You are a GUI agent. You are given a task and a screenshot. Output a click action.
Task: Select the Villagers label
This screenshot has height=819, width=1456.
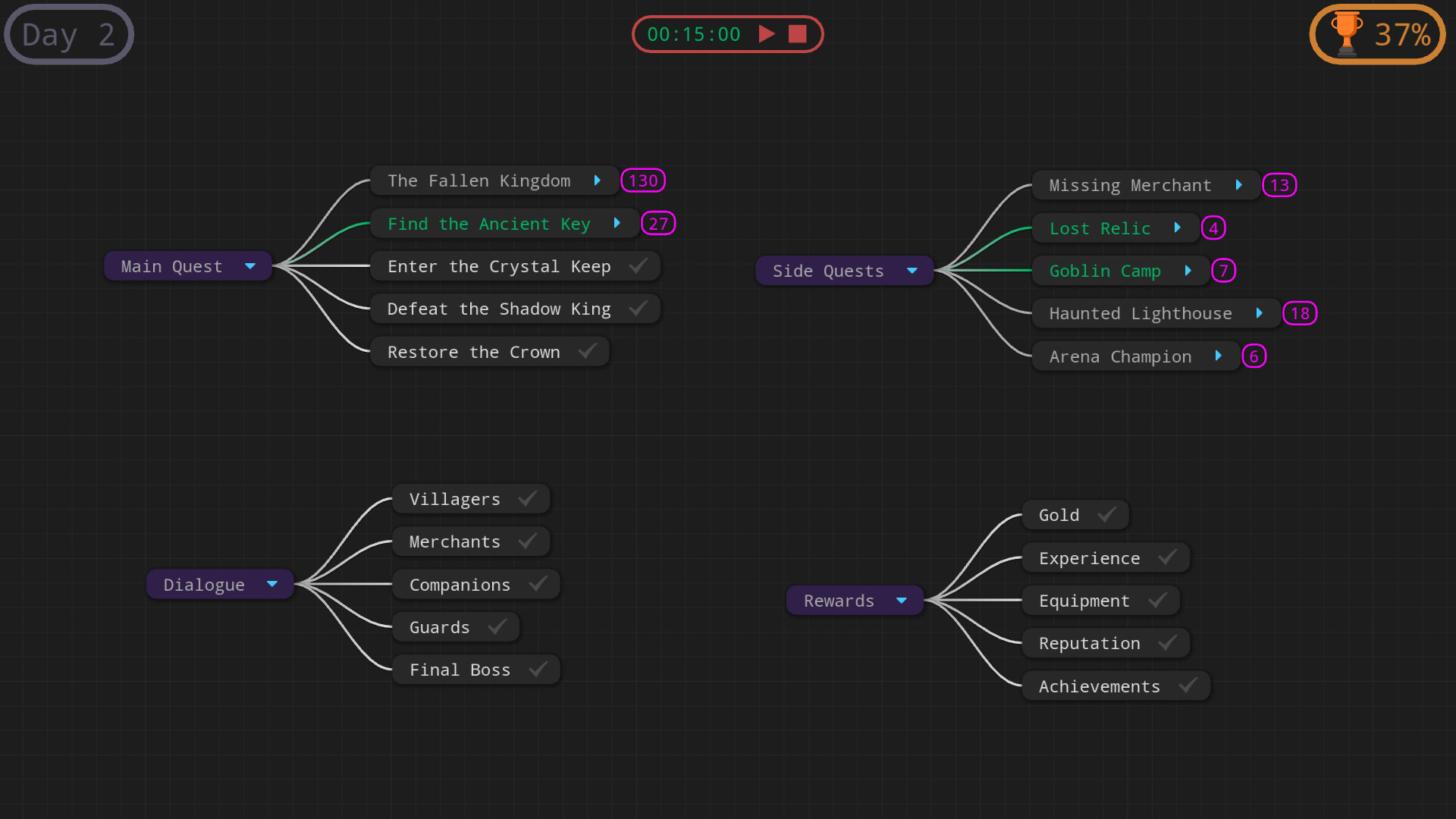pos(455,499)
